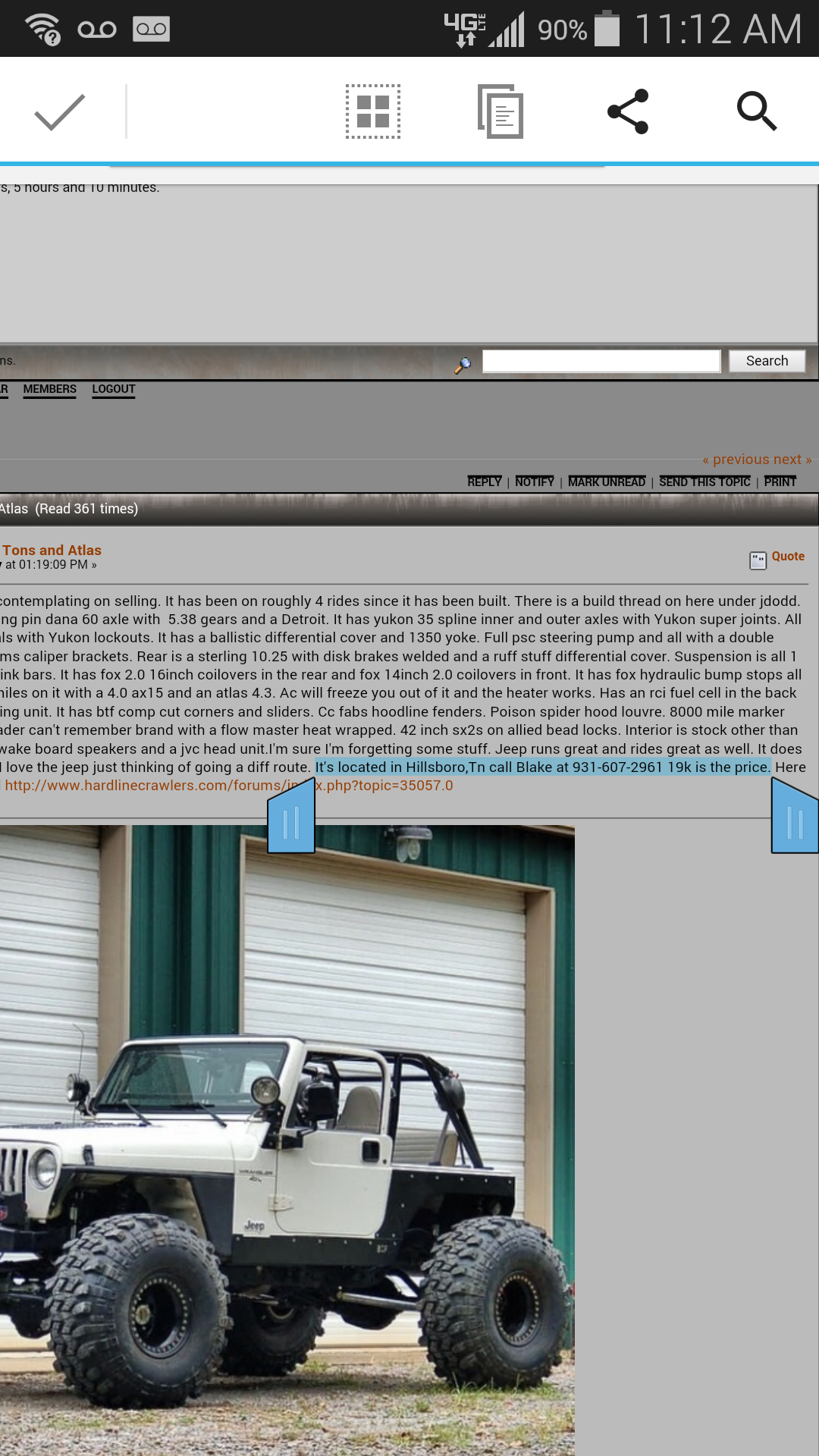Tap the Select All grid icon
Image resolution: width=819 pixels, height=1456 pixels.
coord(372,112)
